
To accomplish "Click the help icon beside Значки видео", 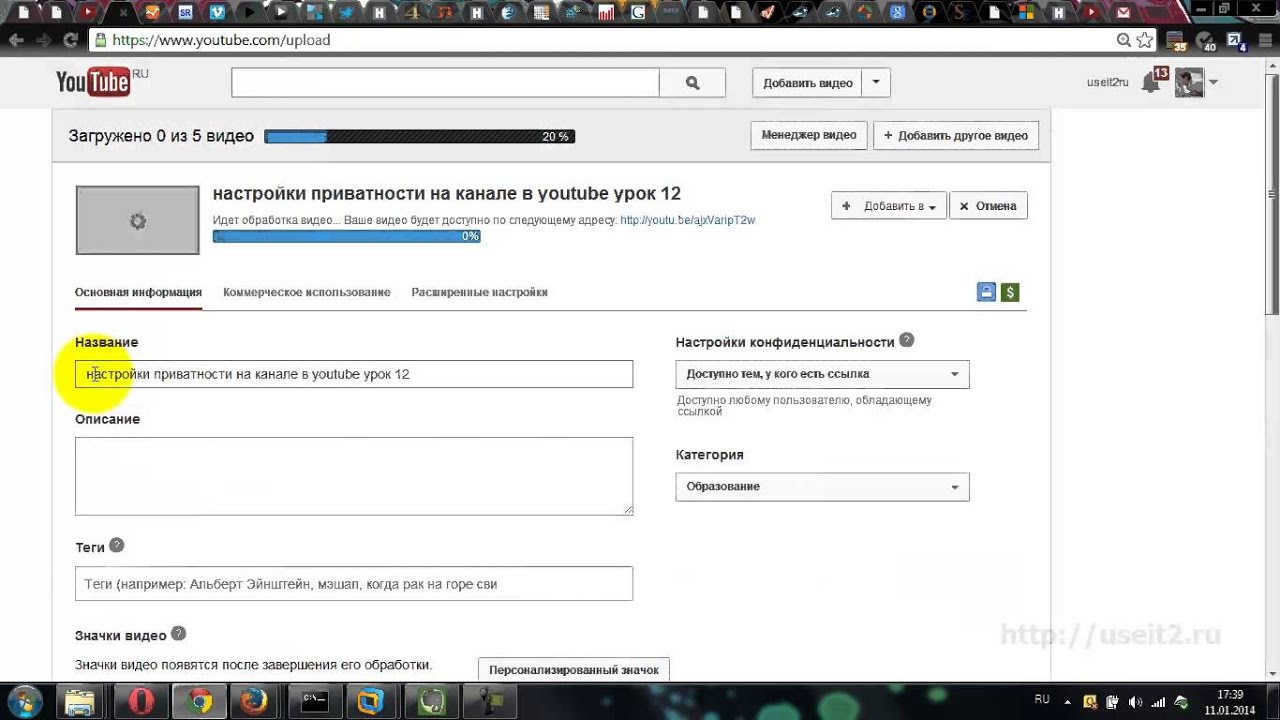I will coord(178,633).
